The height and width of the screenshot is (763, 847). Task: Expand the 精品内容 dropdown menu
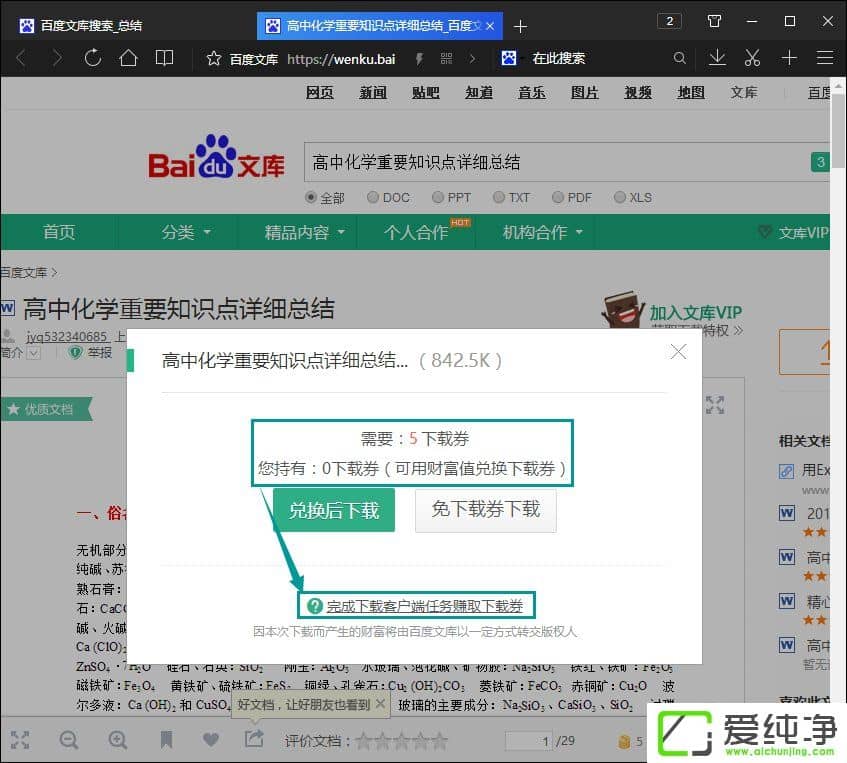[304, 232]
